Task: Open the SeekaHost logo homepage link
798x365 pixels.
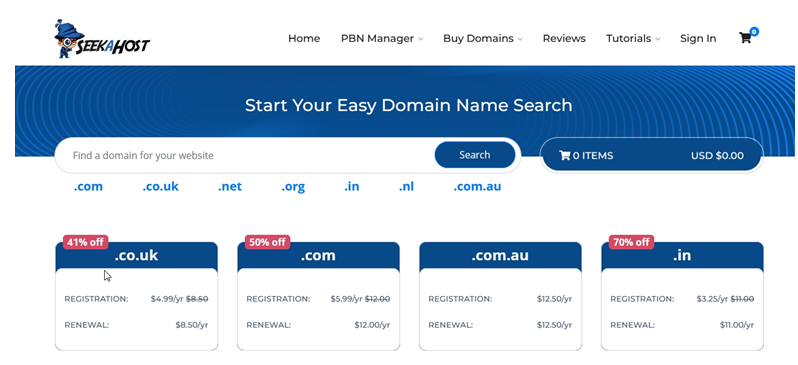Action: 102,39
